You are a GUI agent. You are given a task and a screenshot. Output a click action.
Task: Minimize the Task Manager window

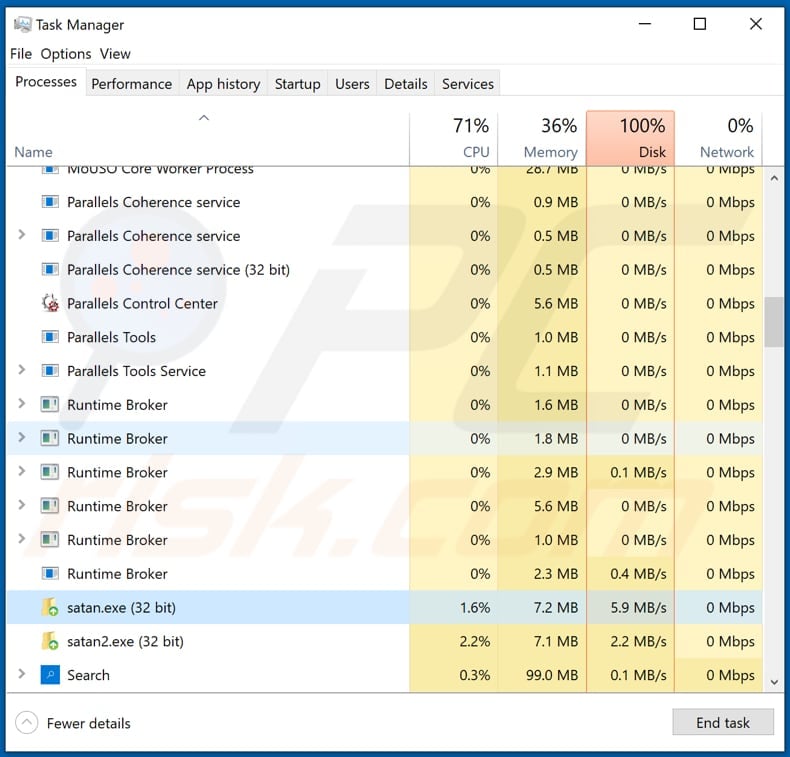click(x=645, y=24)
